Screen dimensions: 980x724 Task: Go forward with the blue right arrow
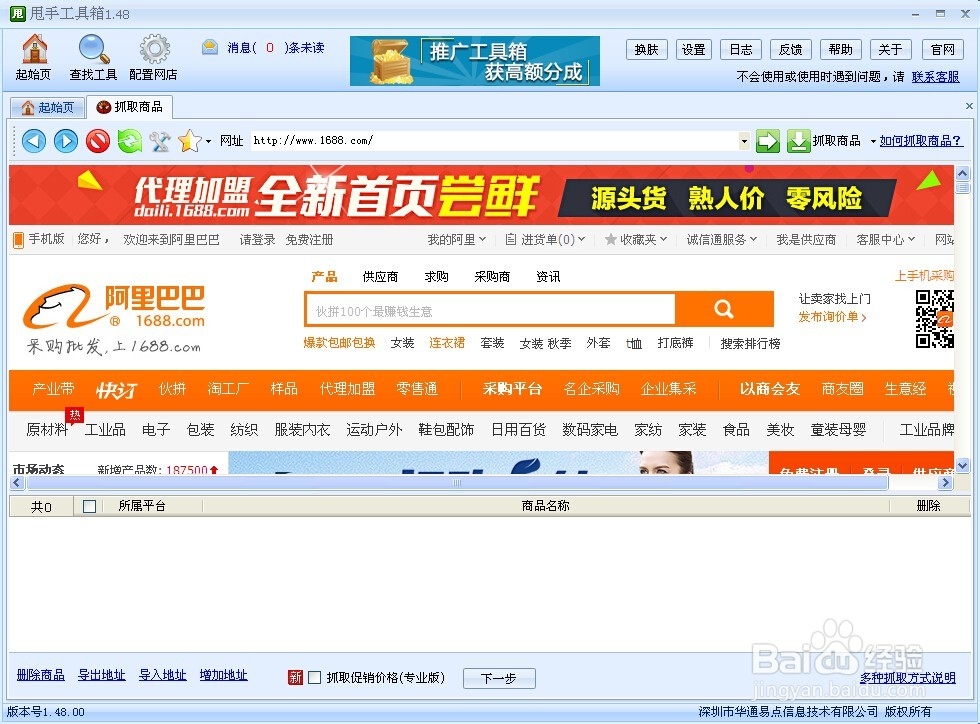66,141
